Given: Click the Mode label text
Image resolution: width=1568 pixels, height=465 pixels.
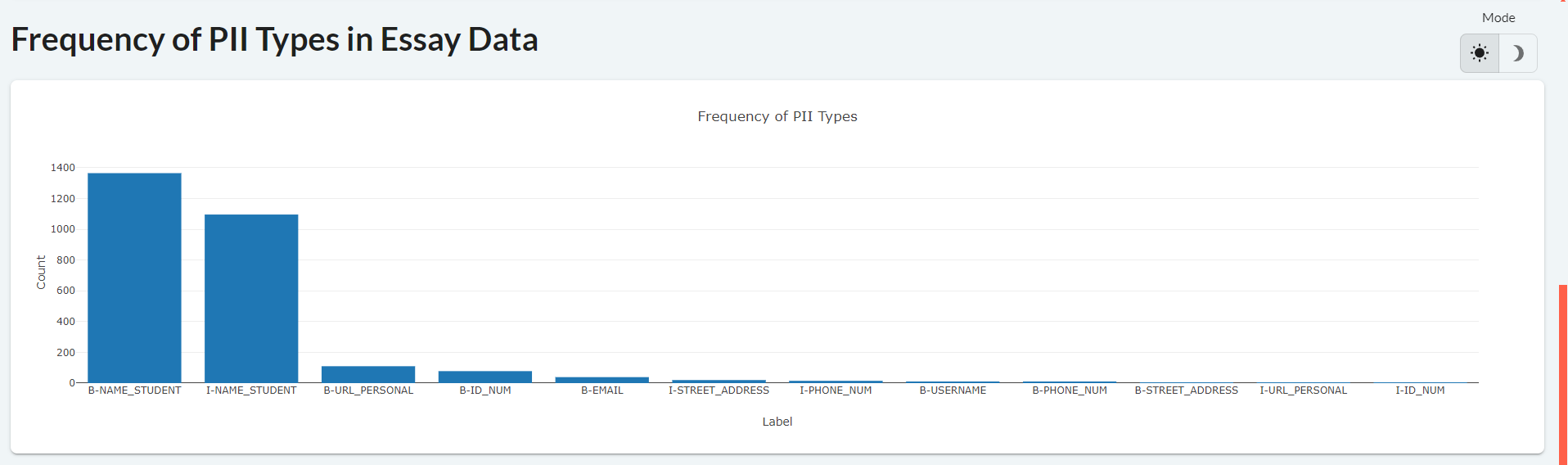Looking at the screenshot, I should pos(1498,18).
